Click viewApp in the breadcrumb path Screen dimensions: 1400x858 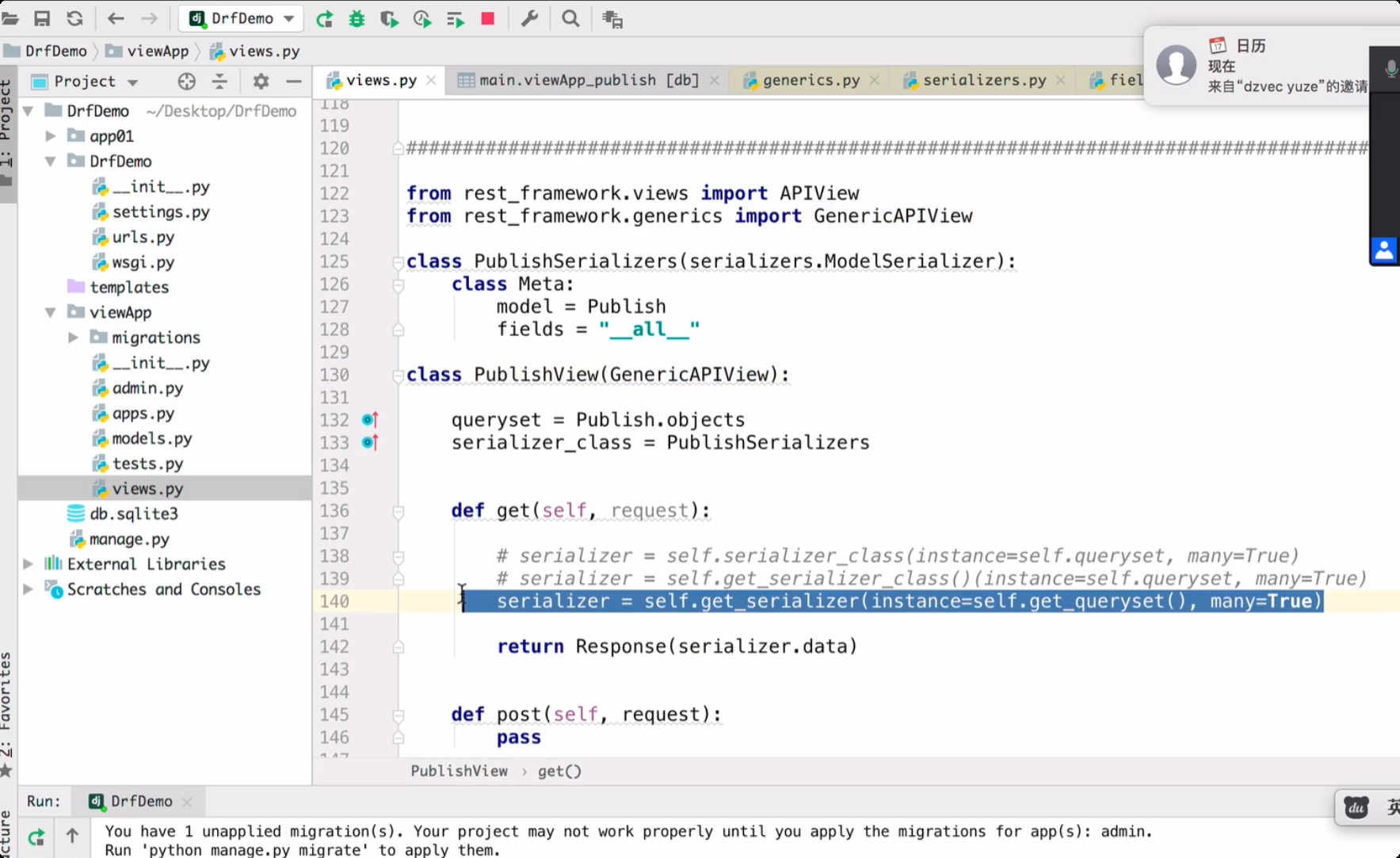(148, 51)
